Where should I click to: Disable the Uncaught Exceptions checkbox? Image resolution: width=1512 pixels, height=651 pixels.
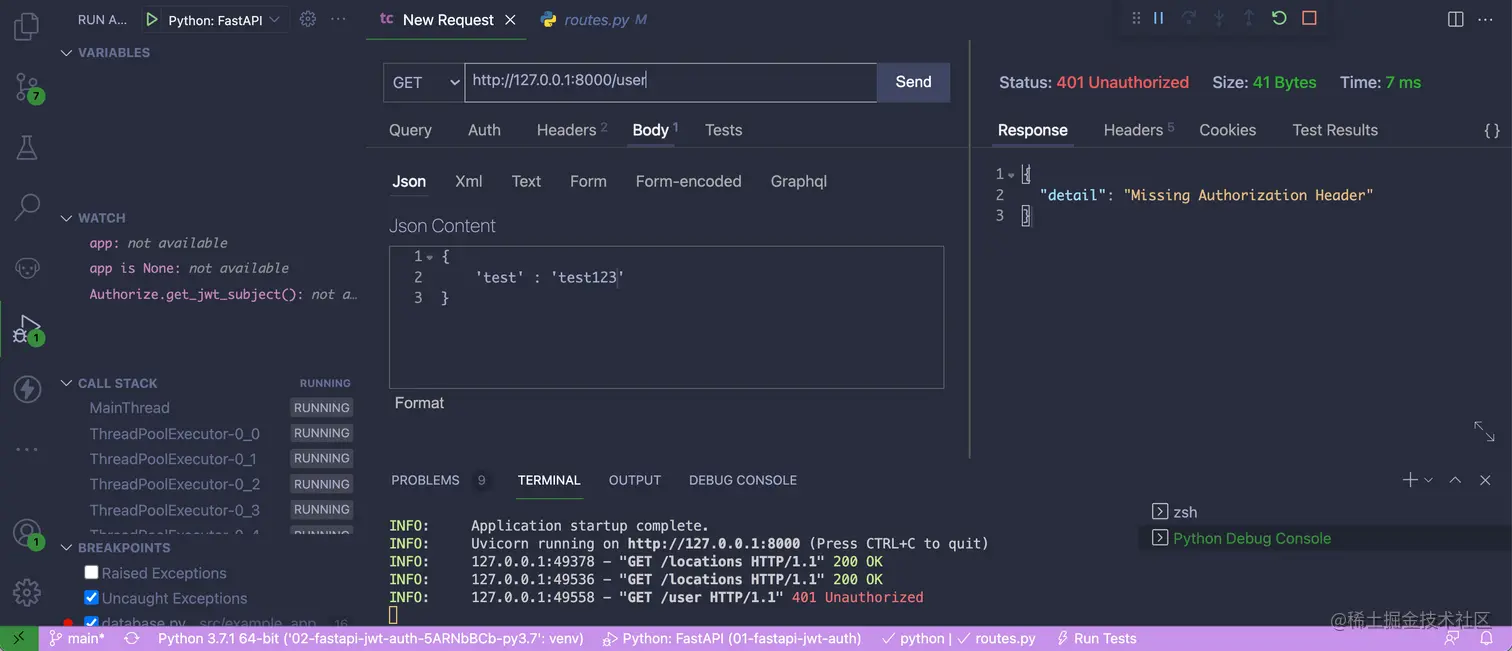[x=91, y=597]
